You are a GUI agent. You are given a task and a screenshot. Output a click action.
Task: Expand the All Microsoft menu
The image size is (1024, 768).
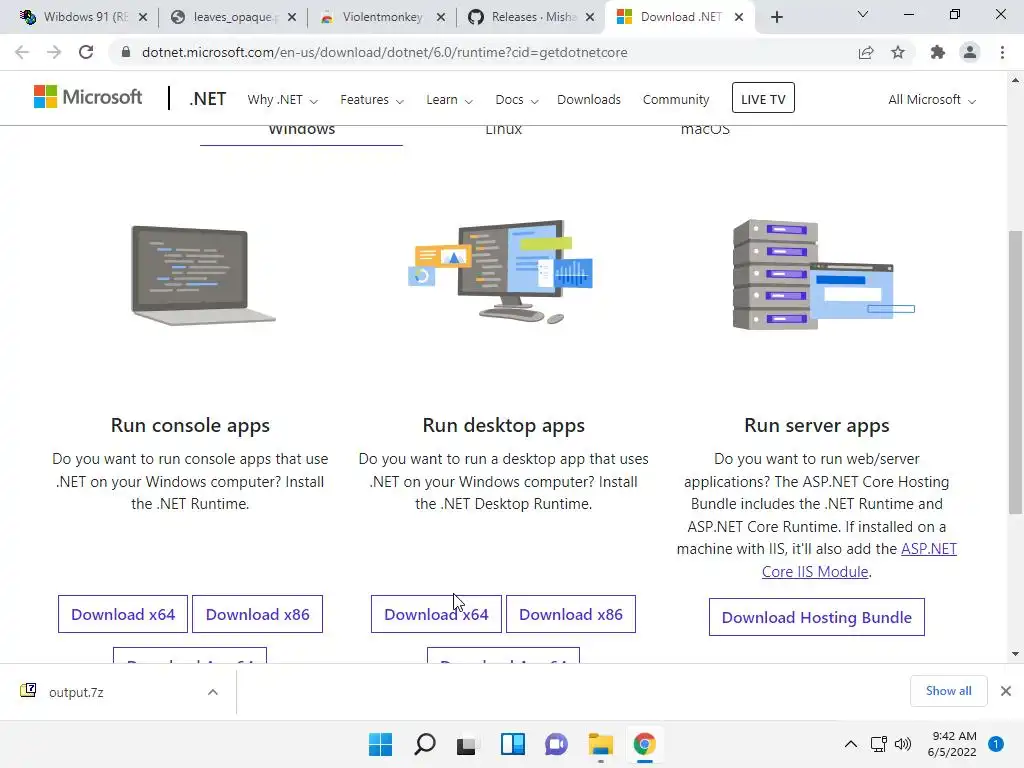(x=932, y=100)
